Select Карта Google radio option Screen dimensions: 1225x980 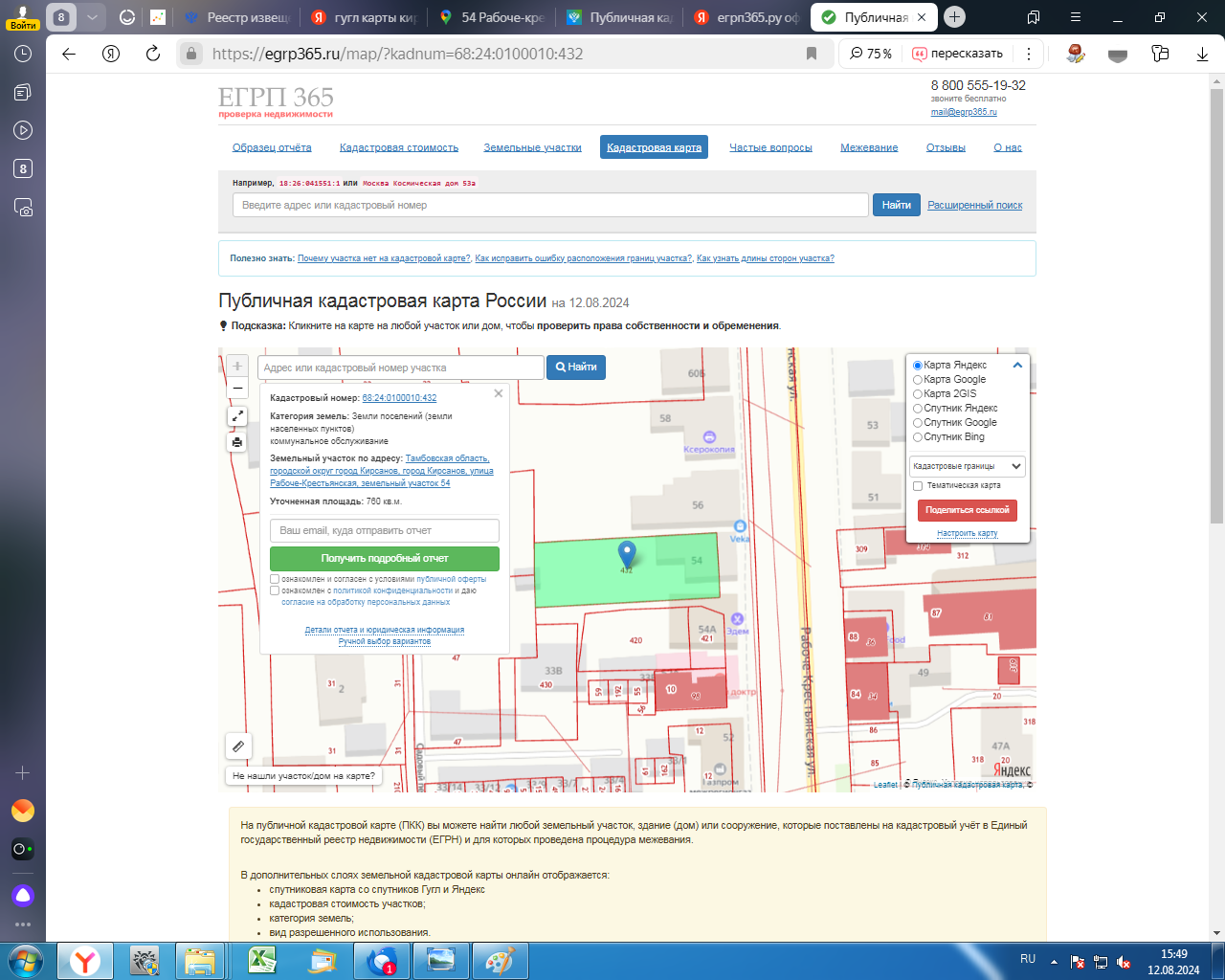[x=918, y=380]
